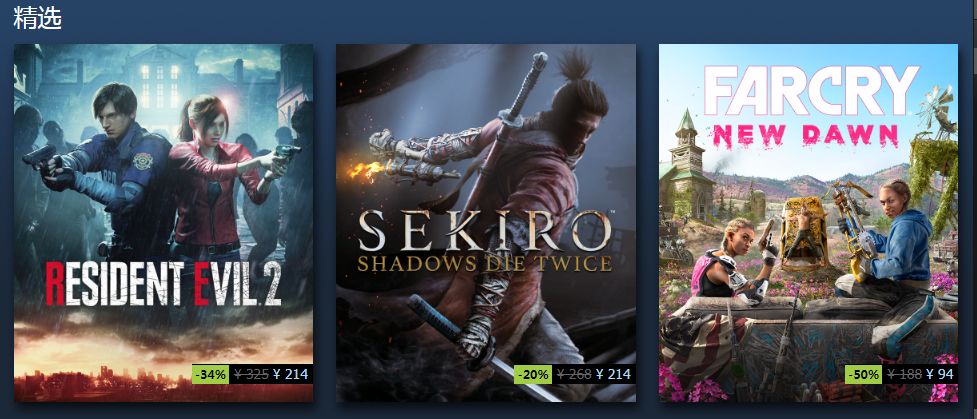
Task: Select the struck-through ¥268 original price
Action: pos(574,374)
